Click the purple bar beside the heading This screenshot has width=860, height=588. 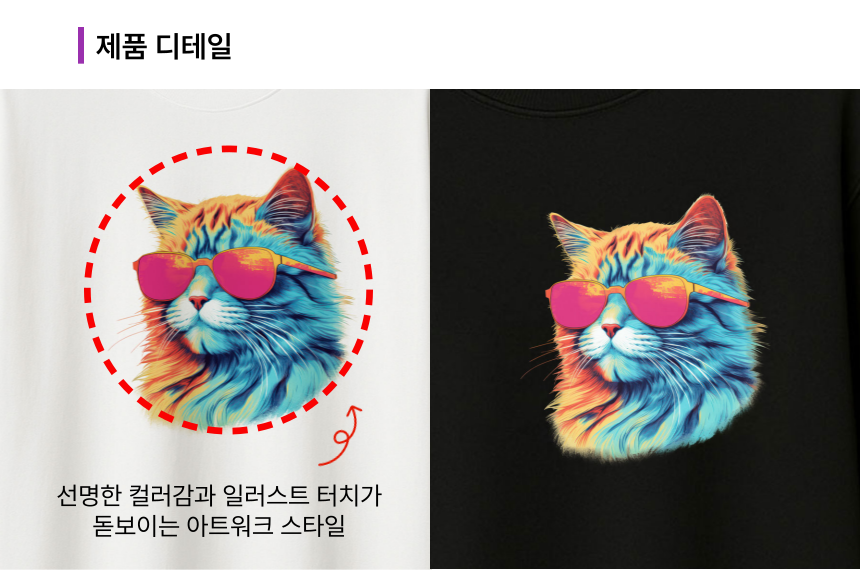click(81, 46)
